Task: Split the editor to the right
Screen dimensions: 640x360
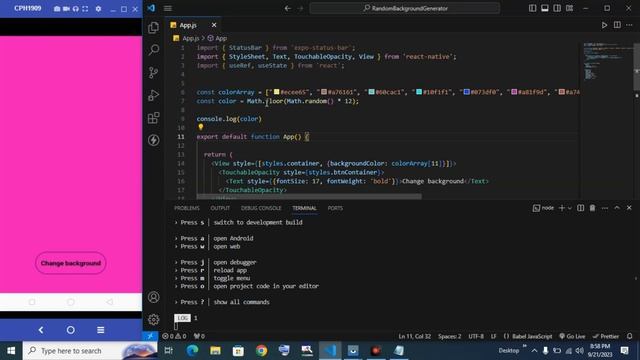Action: coord(617,25)
